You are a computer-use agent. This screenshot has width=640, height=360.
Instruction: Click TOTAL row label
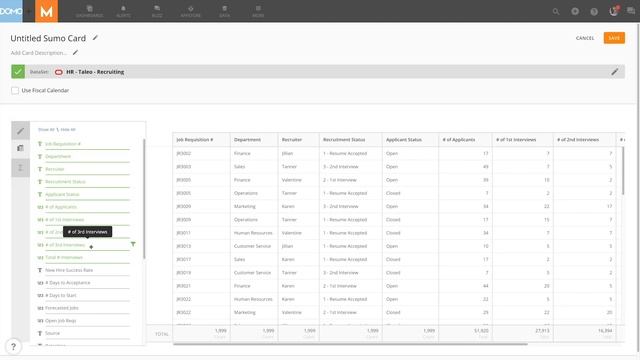(x=162, y=334)
